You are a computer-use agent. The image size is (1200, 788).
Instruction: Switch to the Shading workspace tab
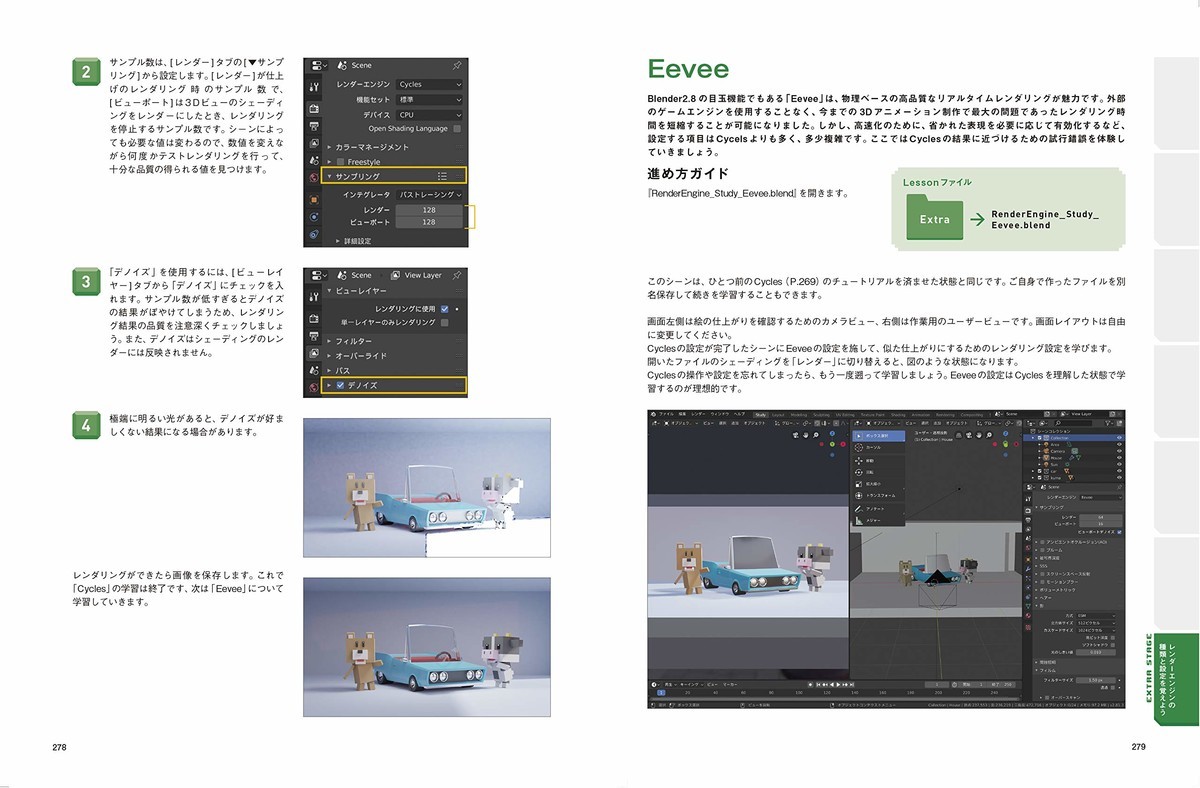(898, 415)
